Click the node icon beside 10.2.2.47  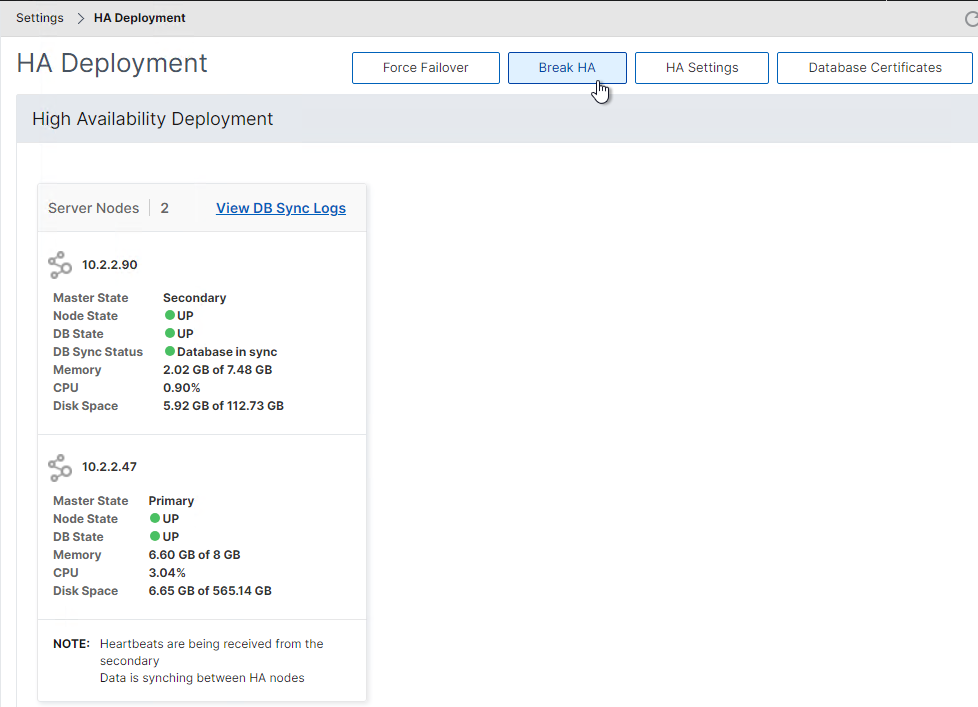pyautogui.click(x=60, y=468)
